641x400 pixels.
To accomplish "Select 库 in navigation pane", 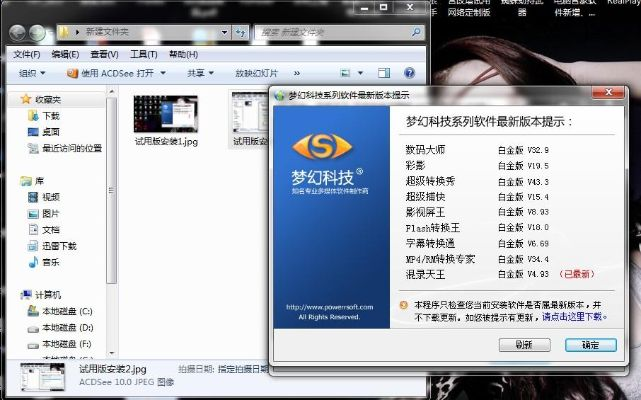I will (39, 181).
